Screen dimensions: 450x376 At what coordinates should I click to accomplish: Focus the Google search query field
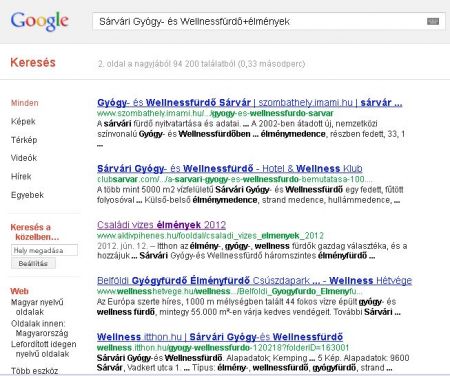[269, 22]
